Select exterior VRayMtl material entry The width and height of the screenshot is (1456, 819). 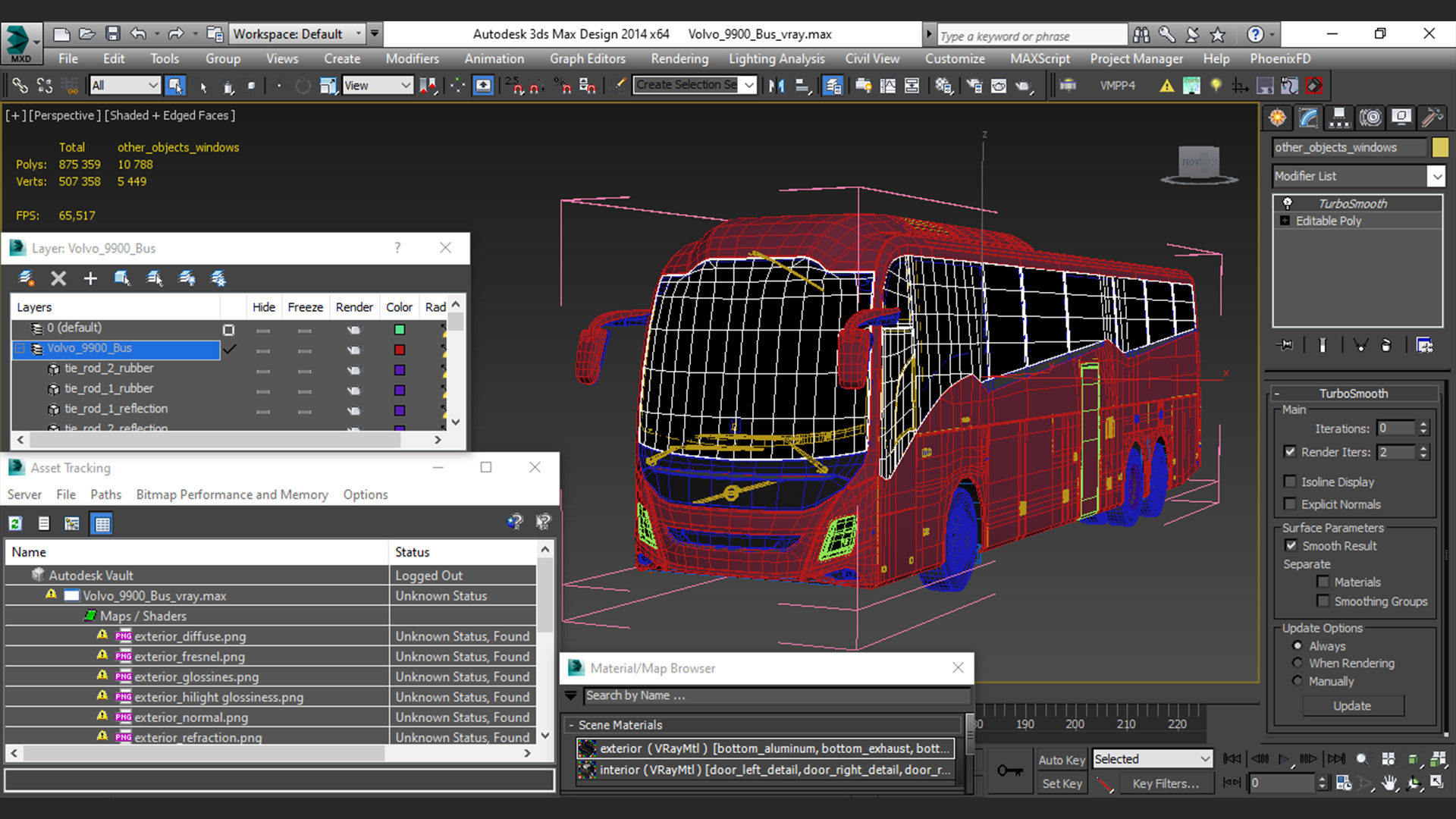click(764, 748)
